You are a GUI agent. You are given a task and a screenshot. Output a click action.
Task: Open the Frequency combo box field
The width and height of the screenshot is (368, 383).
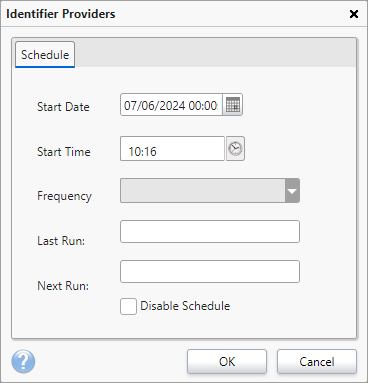point(210,191)
